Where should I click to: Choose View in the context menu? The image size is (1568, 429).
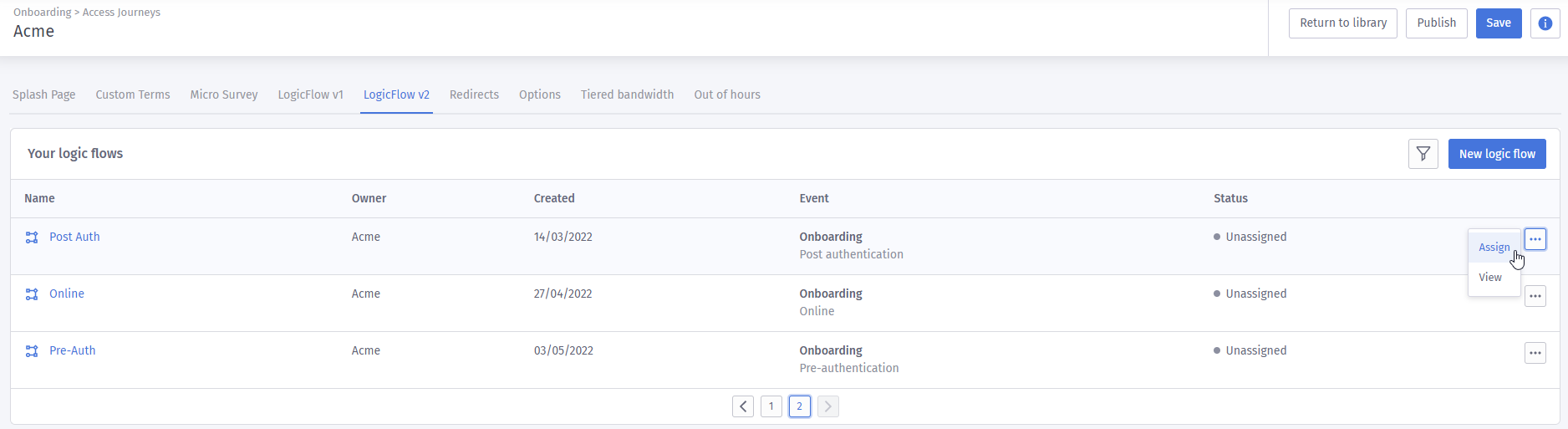tap(1489, 278)
